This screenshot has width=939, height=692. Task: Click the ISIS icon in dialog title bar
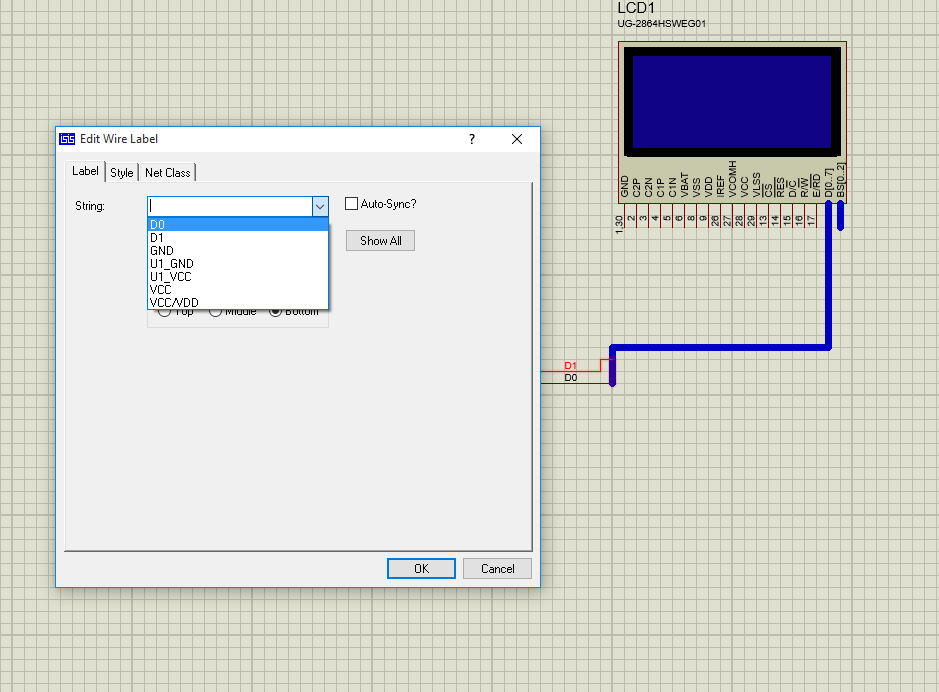point(68,139)
